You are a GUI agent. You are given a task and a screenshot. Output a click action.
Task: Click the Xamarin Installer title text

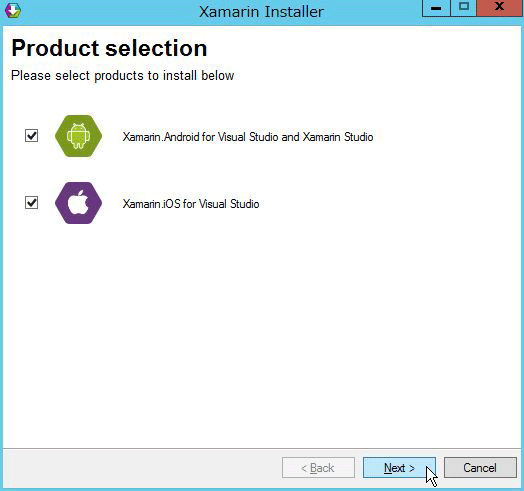click(261, 12)
